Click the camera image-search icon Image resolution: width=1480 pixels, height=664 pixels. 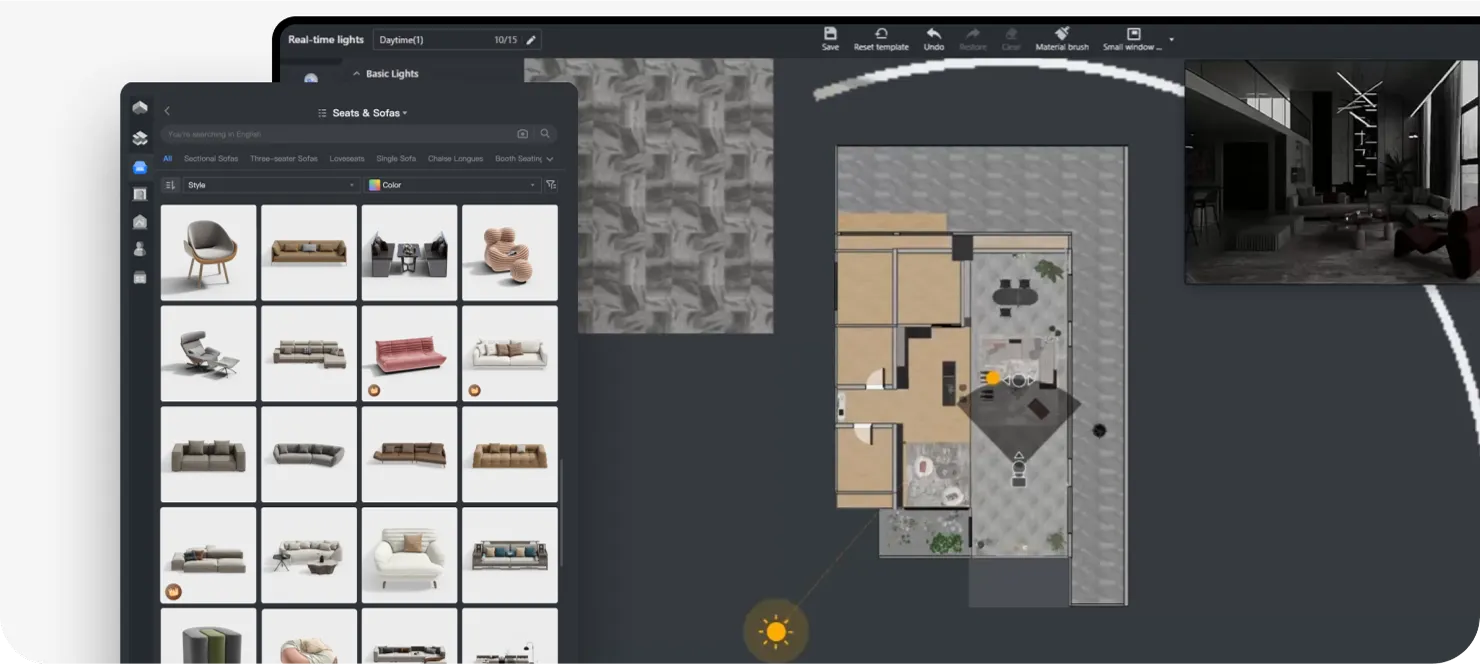click(522, 133)
